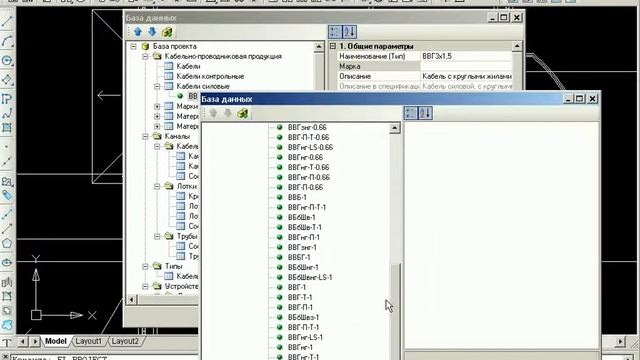640x360 pixels.
Task: Toggle categorized view in back window properties
Action: point(335,32)
